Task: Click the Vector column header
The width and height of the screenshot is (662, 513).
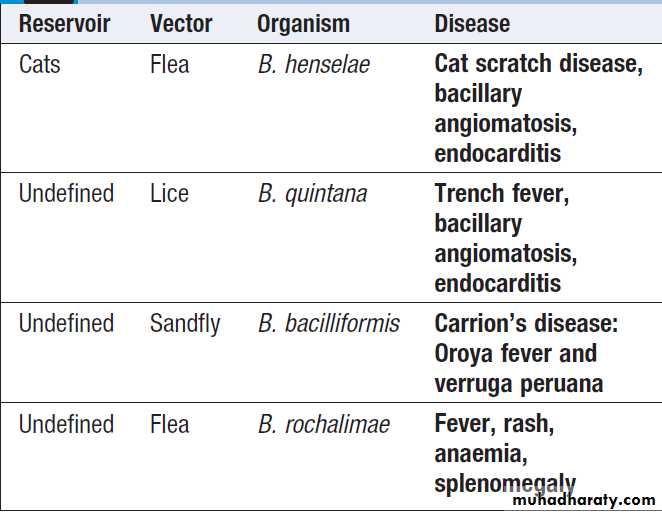Action: click(183, 24)
